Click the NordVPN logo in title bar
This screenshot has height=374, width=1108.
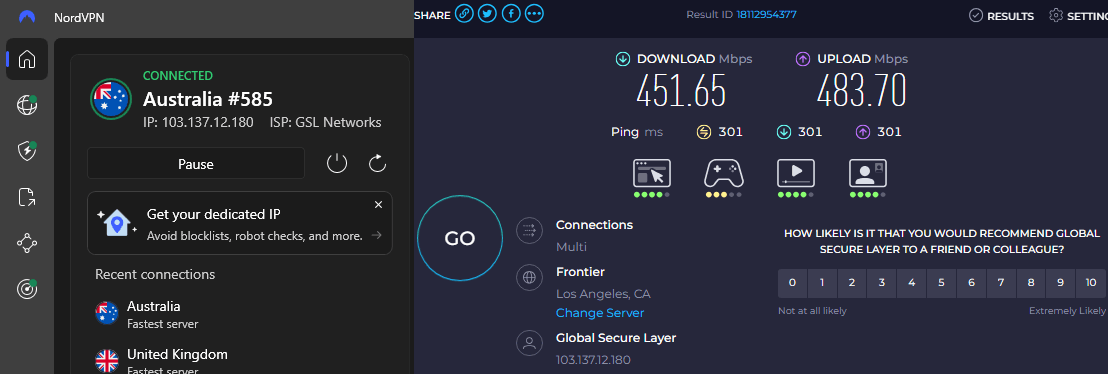tap(27, 17)
